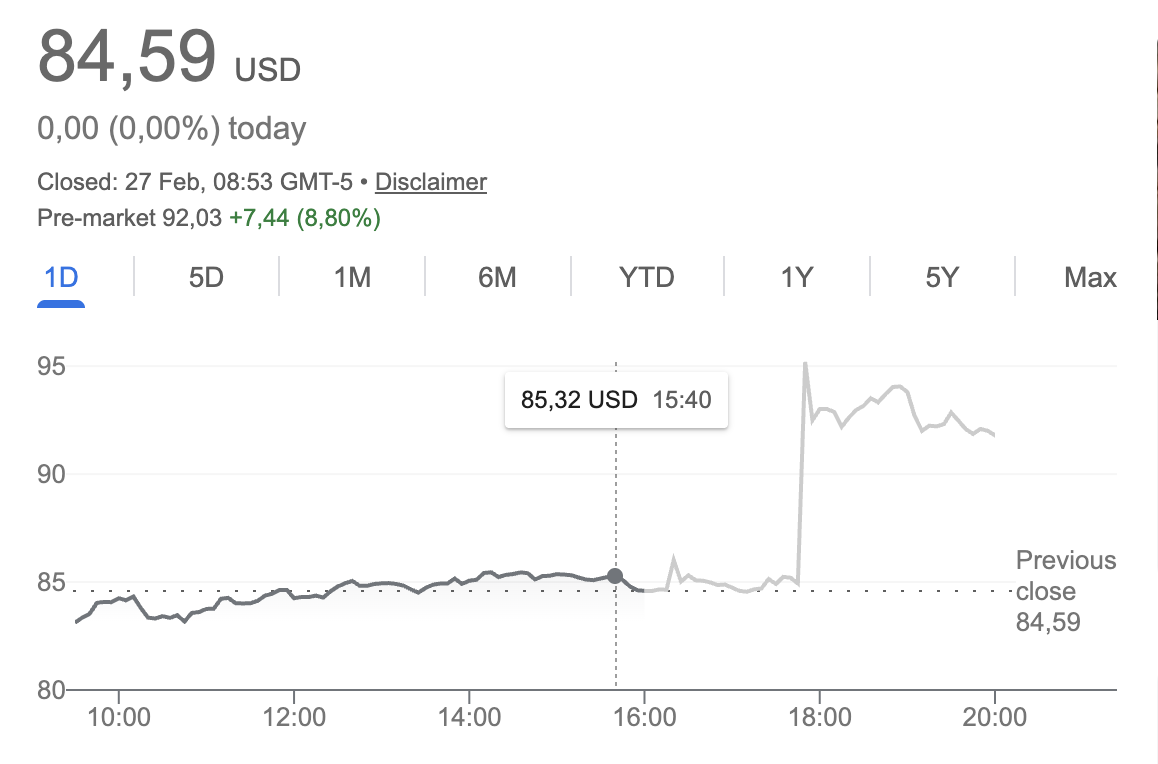Open the Disclaimer link
The width and height of the screenshot is (1158, 764).
[431, 182]
